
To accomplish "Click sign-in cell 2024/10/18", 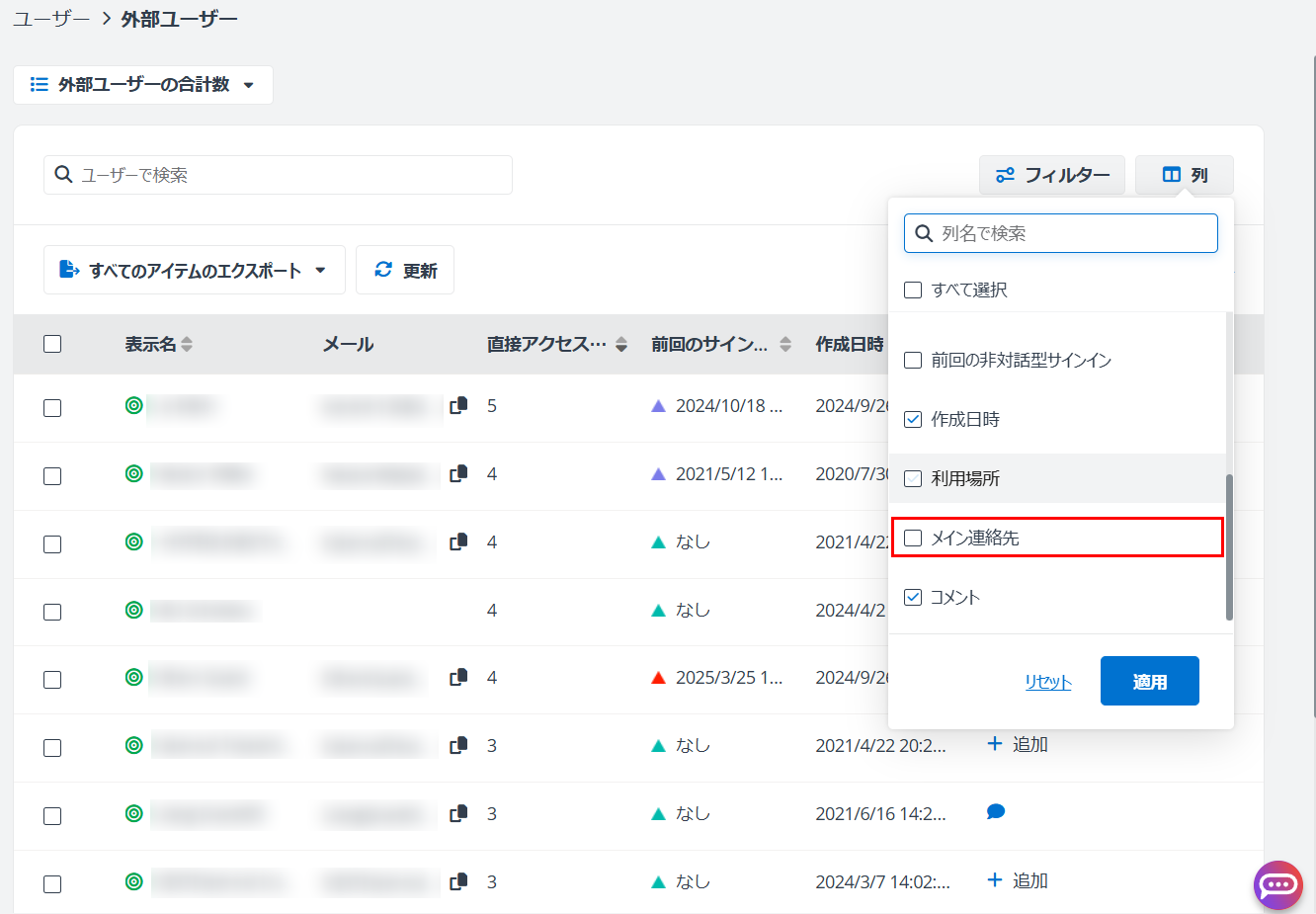I will pos(729,406).
